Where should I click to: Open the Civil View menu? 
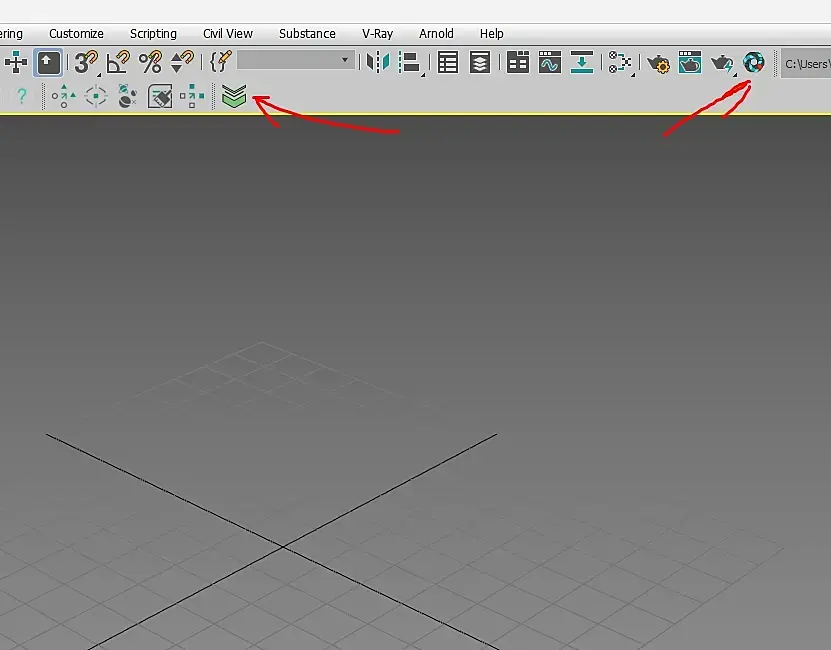point(228,33)
